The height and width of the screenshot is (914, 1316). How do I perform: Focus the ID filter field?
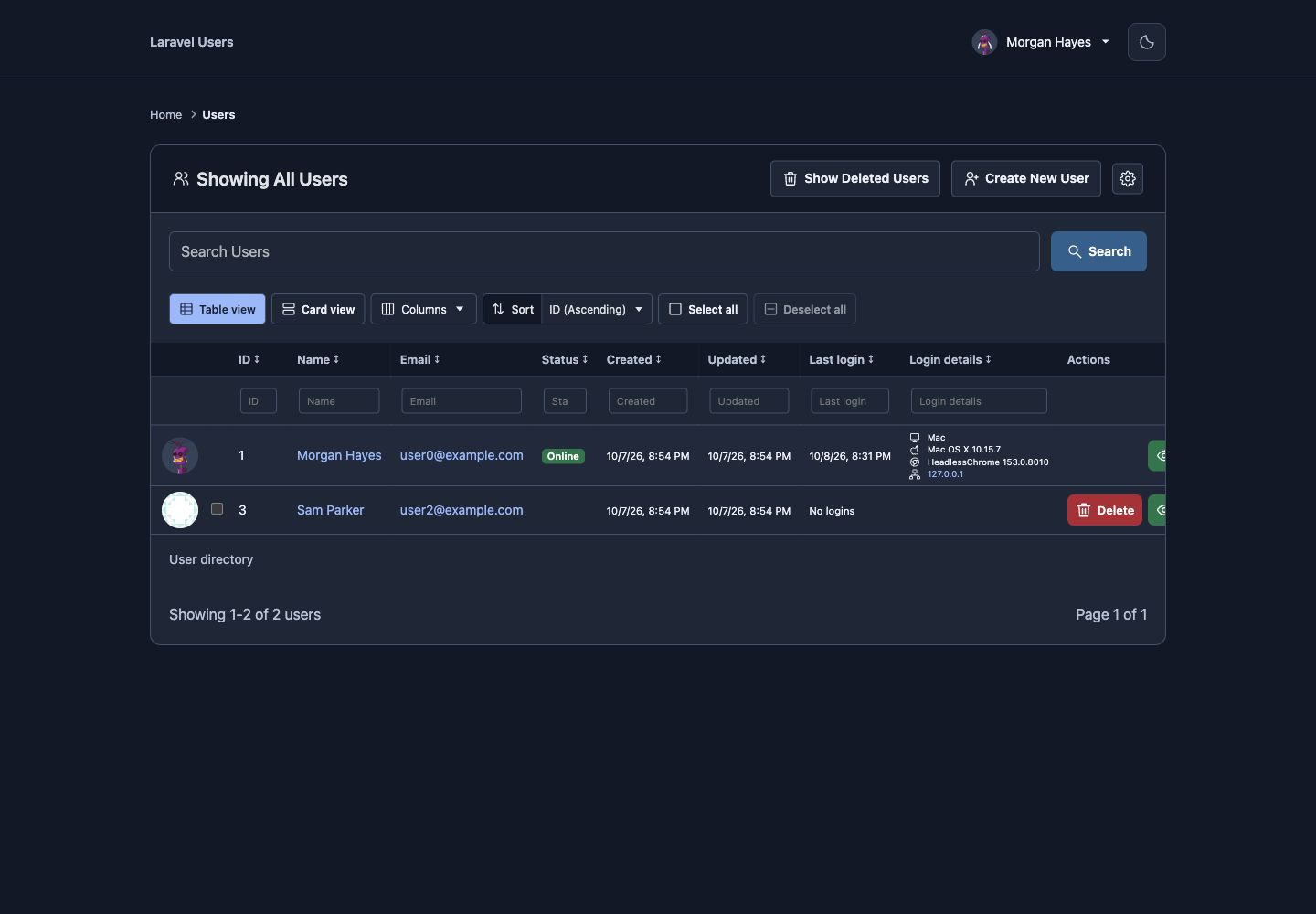(x=258, y=400)
